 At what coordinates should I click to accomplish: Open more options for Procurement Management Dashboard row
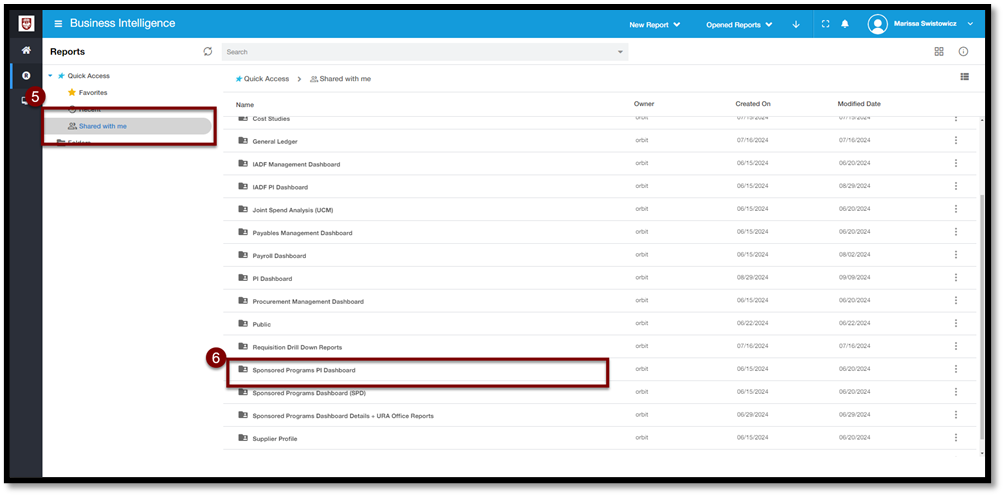(956, 300)
